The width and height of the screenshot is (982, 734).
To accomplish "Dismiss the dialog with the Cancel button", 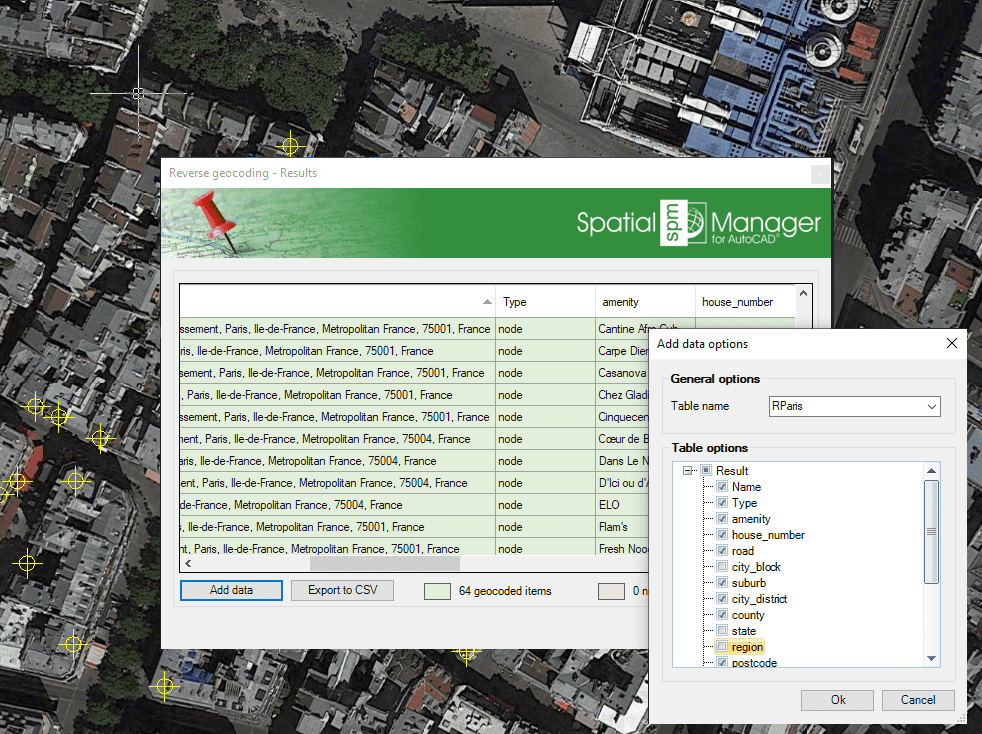I will [x=917, y=700].
